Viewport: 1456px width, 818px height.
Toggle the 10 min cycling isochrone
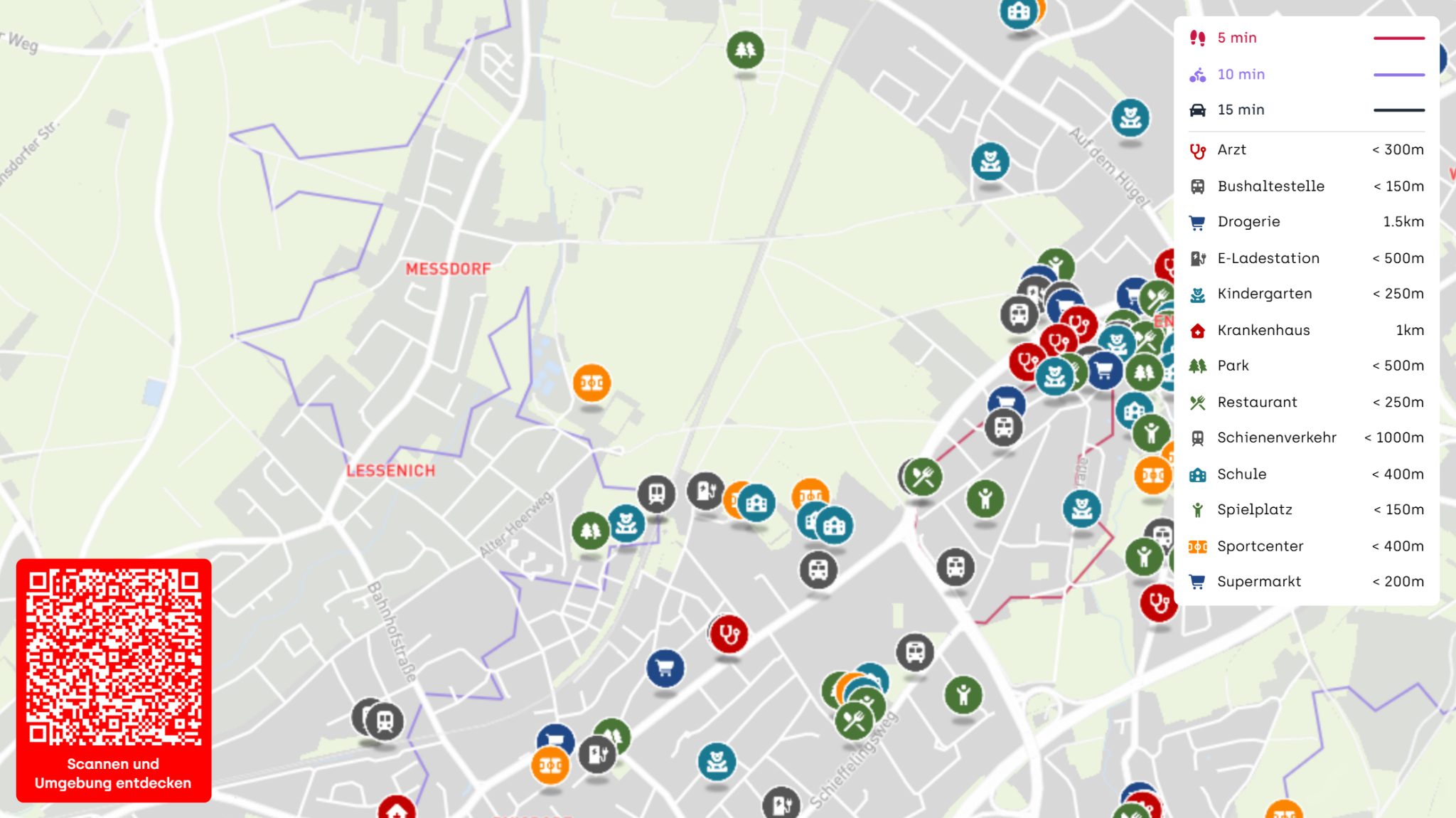click(x=1307, y=74)
